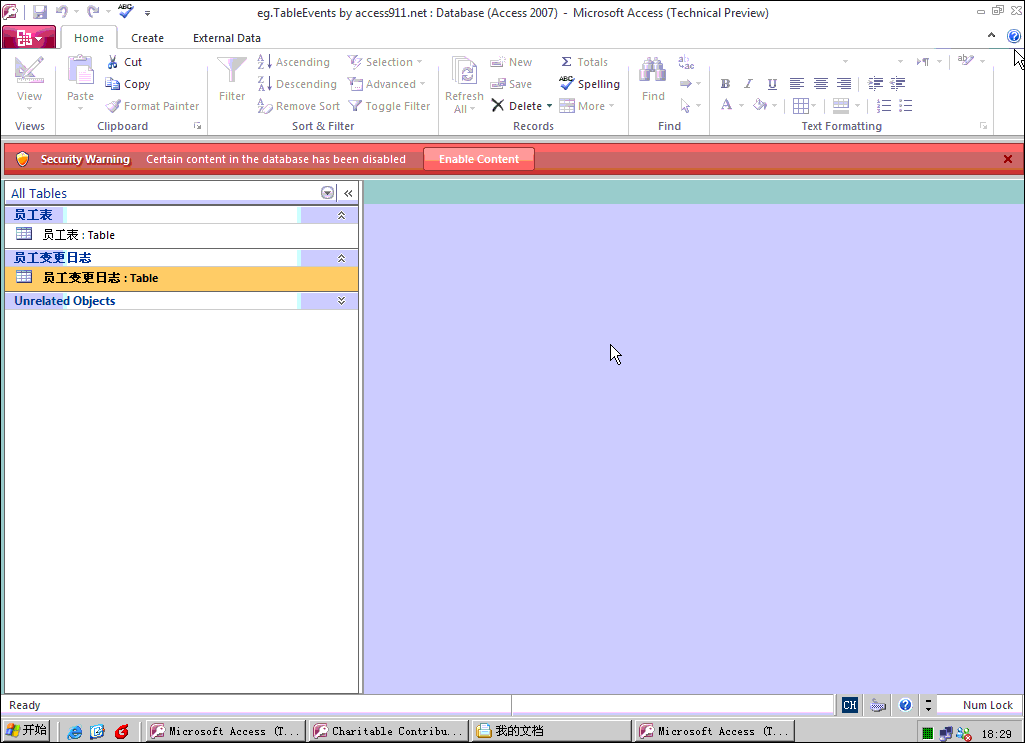1025x743 pixels.
Task: Dismiss the Security Warning bar
Action: click(1008, 159)
